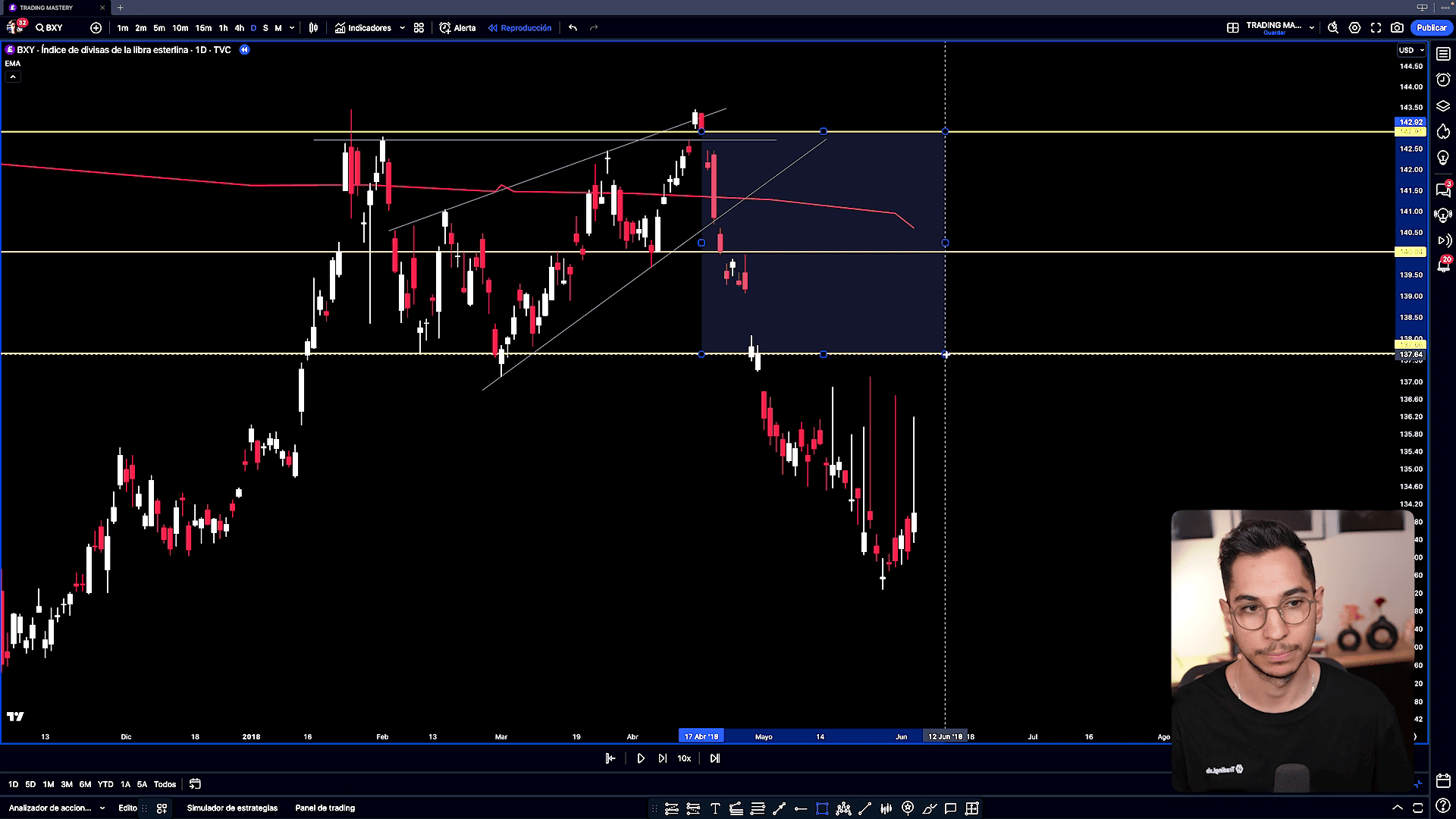Open chart settings gear icon
The image size is (1456, 819).
1354,28
